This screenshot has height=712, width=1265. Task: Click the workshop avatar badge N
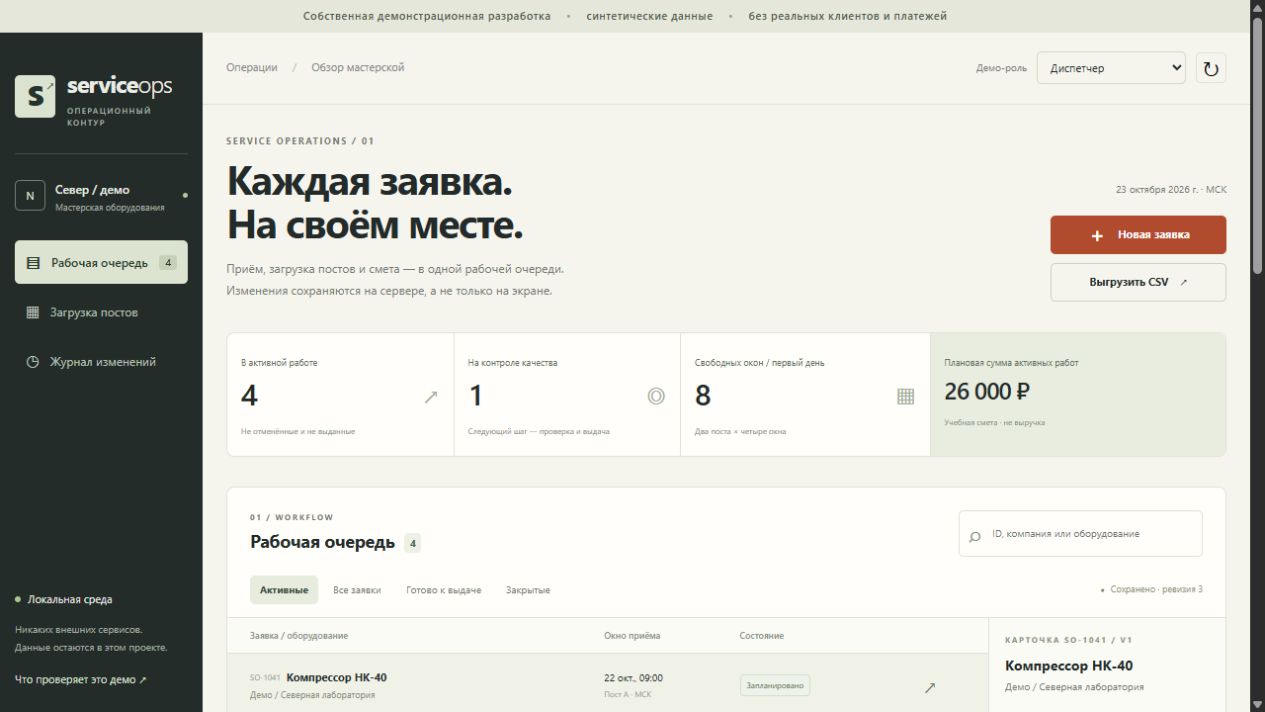coord(29,196)
